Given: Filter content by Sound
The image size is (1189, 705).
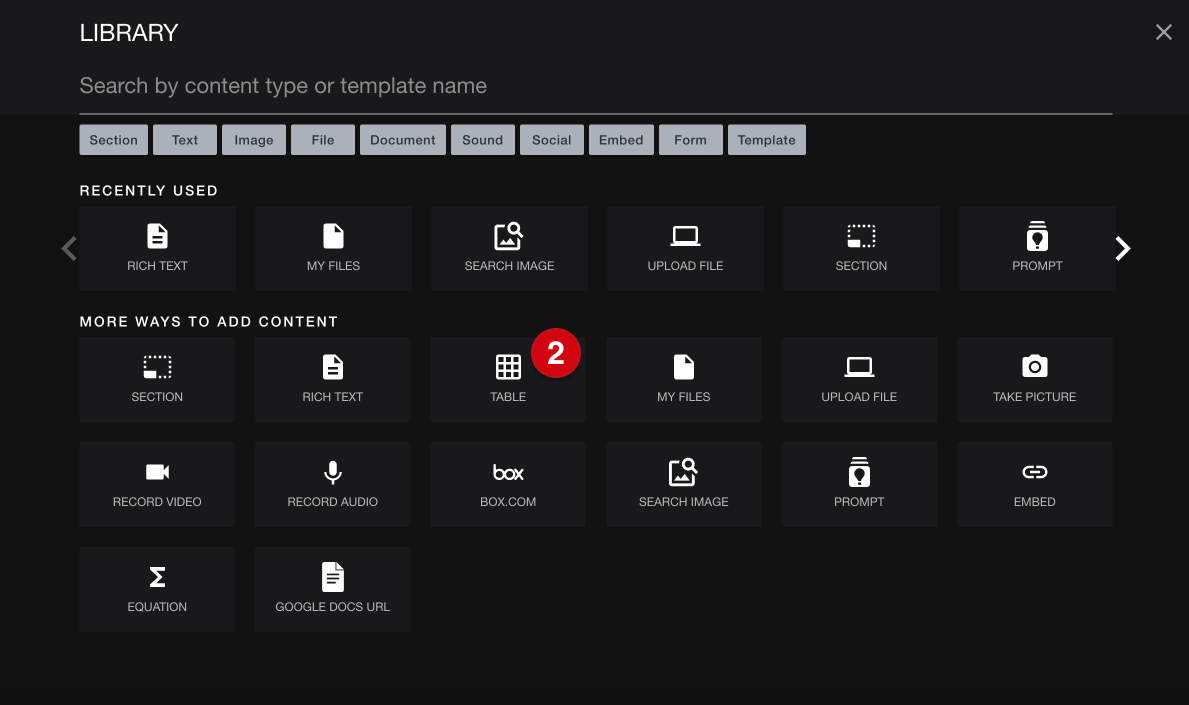Looking at the screenshot, I should click(483, 140).
